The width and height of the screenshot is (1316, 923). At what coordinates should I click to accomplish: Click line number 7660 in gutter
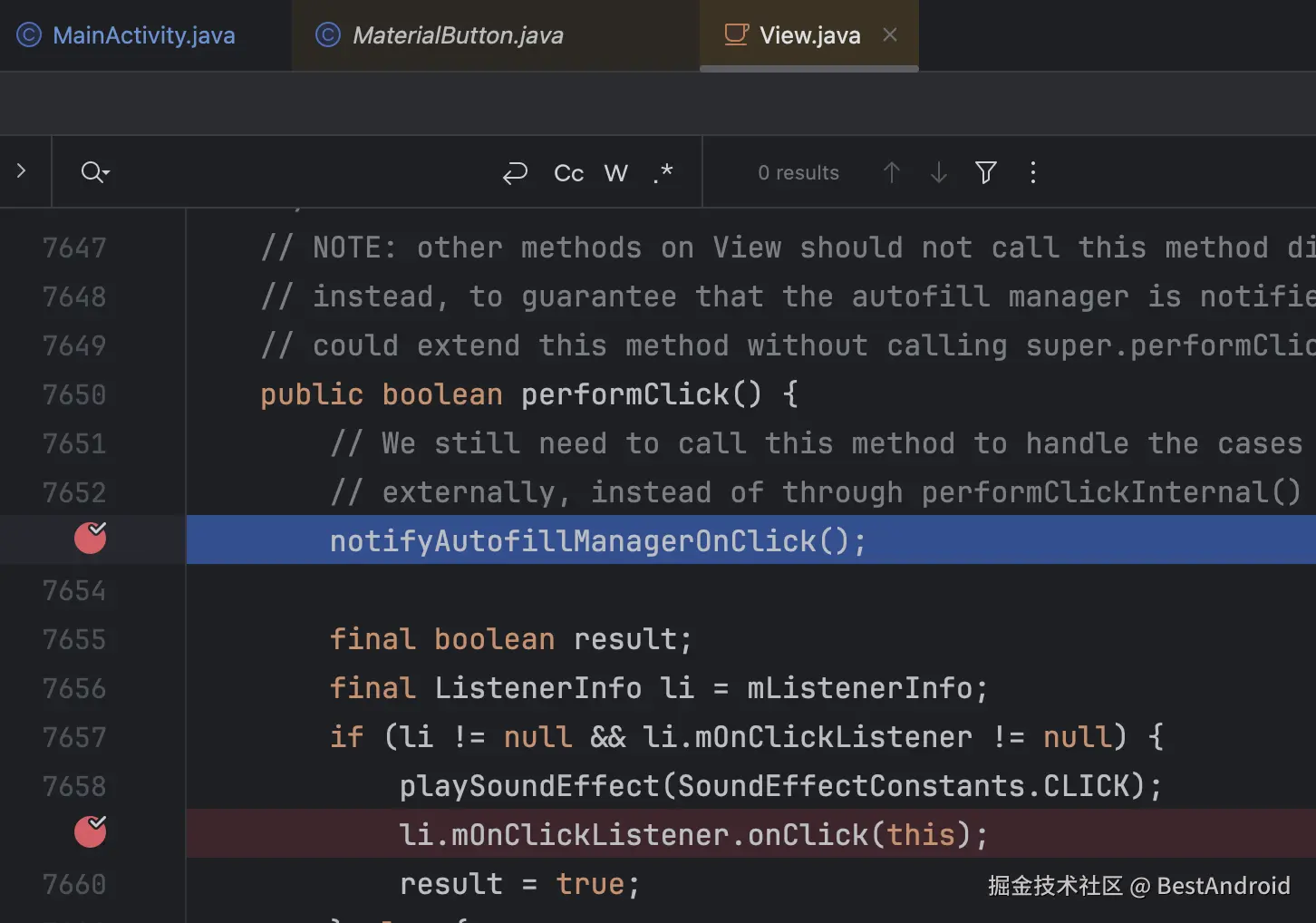[74, 884]
